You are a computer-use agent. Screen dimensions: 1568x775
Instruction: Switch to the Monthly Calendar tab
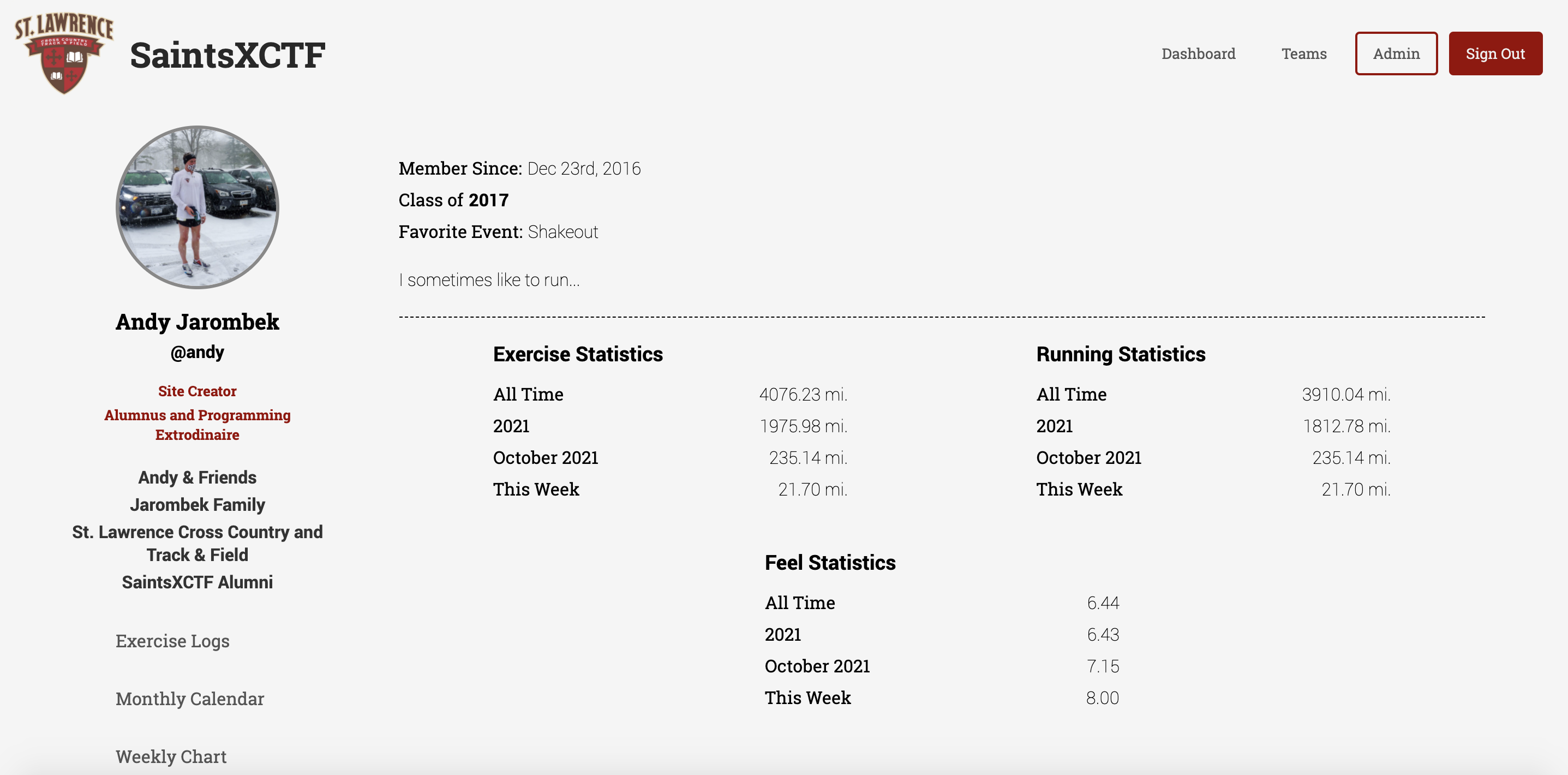coord(189,698)
